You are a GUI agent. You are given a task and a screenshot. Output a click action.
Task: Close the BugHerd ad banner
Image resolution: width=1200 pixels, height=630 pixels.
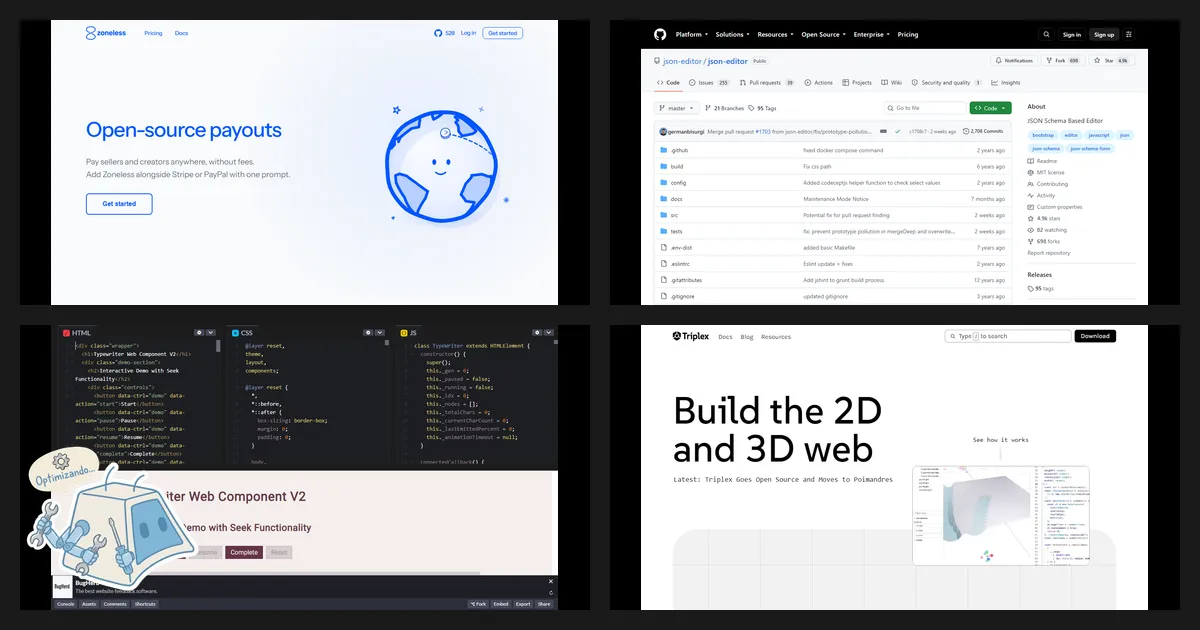[x=550, y=581]
